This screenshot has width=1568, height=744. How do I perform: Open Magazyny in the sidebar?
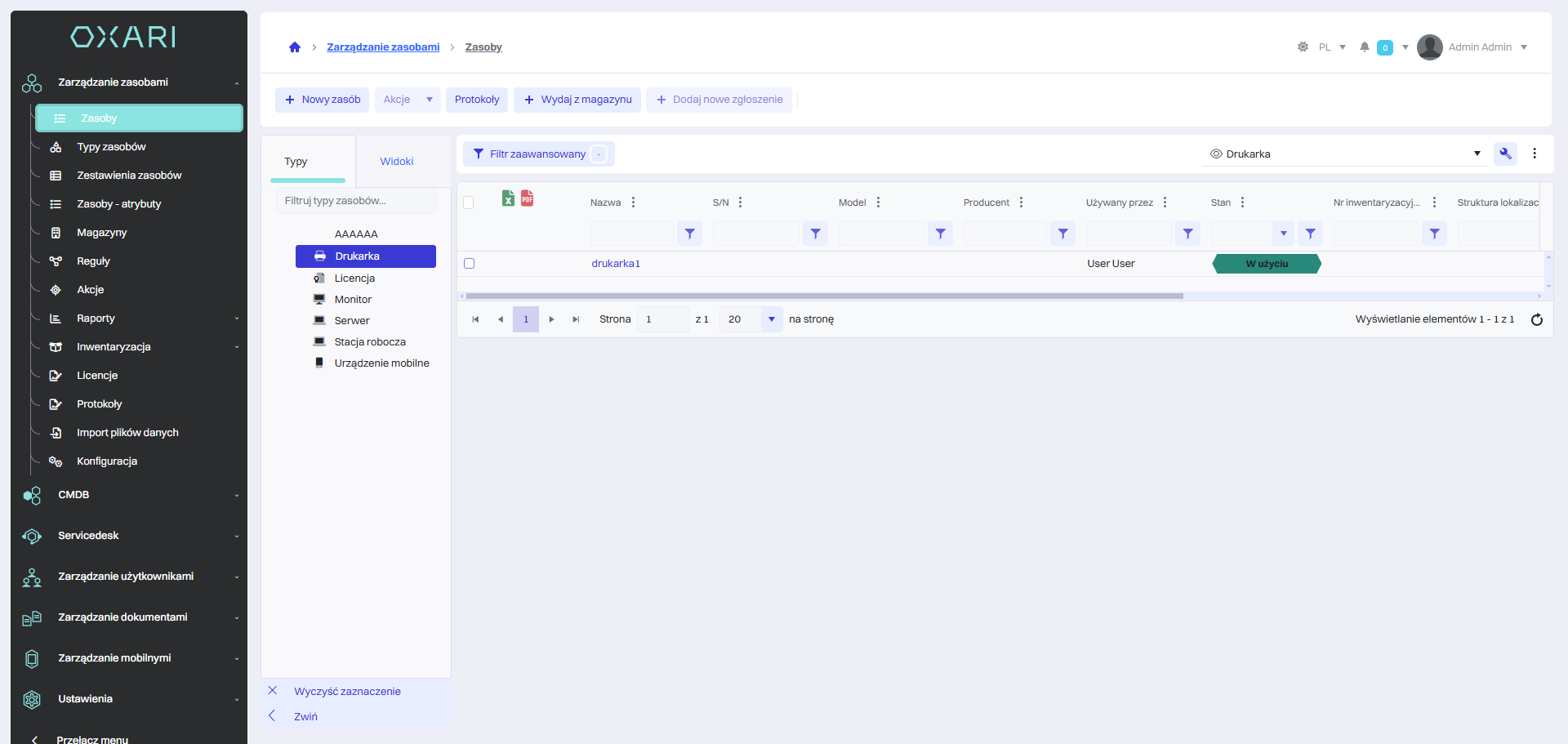coord(102,233)
